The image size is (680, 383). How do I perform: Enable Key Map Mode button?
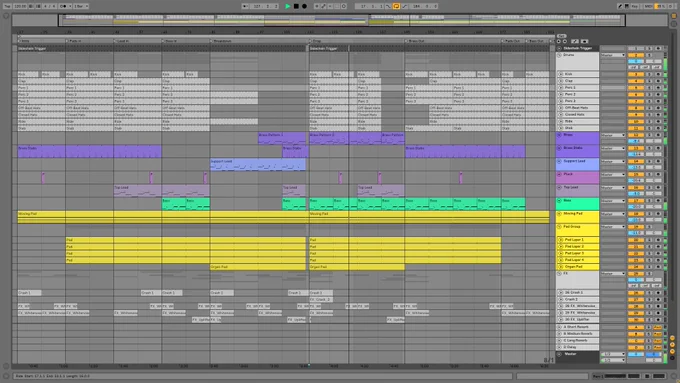click(x=635, y=7)
